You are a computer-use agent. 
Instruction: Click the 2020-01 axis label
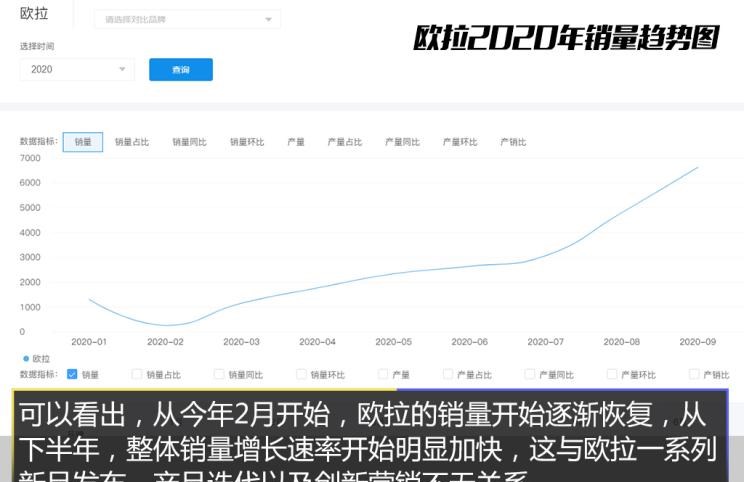point(89,342)
